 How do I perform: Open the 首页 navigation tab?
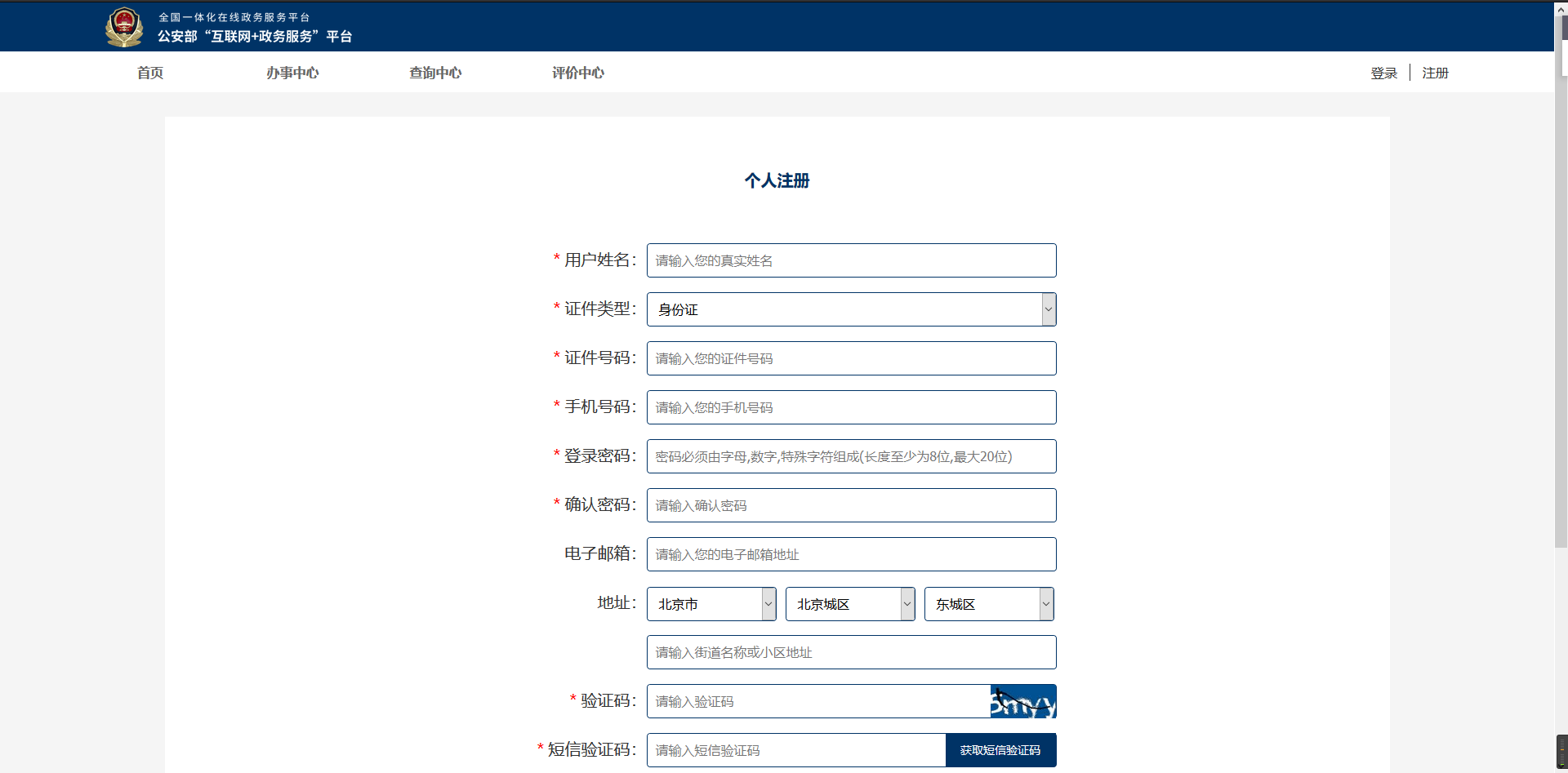[150, 73]
